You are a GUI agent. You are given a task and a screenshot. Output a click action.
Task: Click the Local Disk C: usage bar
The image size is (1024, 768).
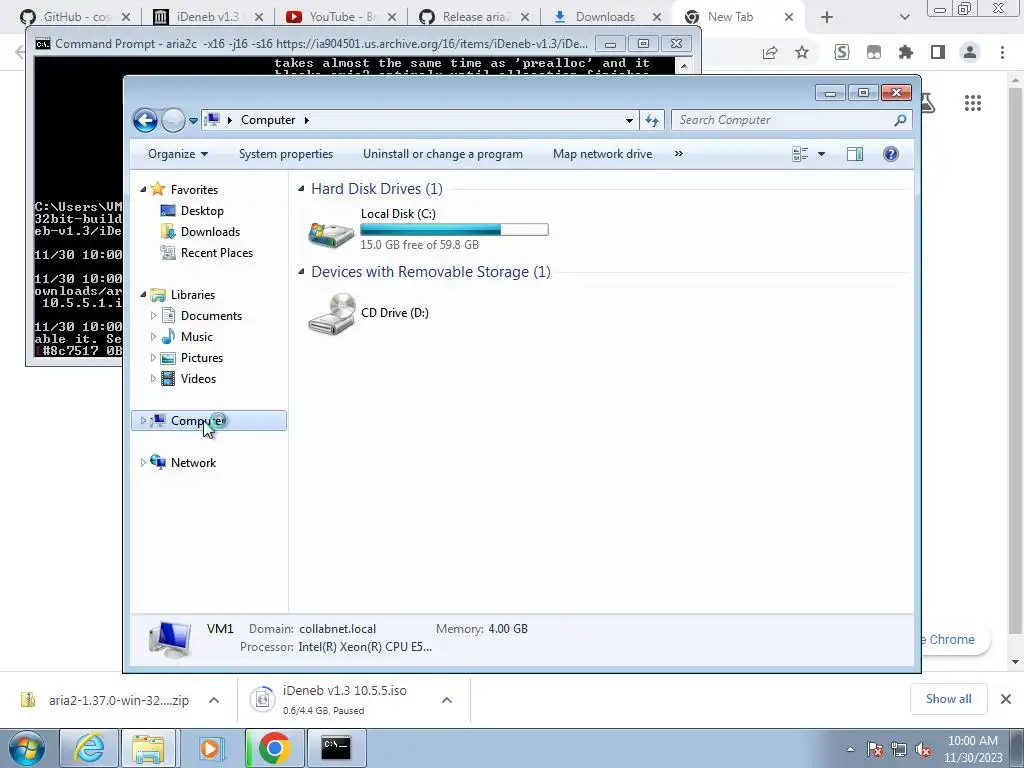click(x=454, y=229)
